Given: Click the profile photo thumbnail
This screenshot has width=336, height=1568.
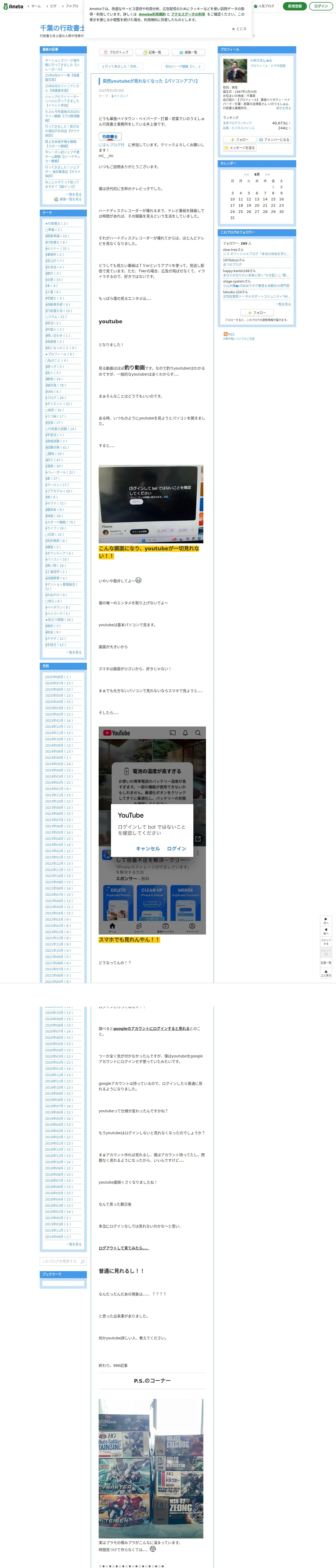Looking at the screenshot, I should pyautogui.click(x=235, y=71).
